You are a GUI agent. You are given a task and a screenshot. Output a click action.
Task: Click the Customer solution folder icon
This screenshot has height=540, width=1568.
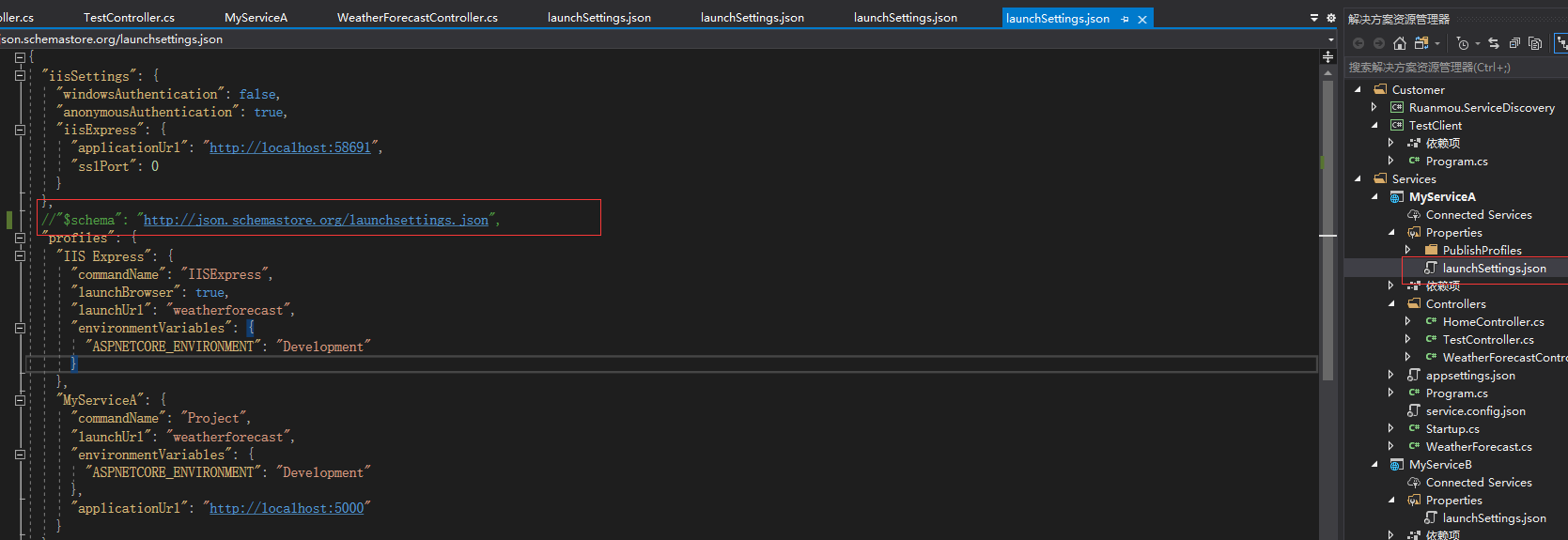tap(1380, 90)
